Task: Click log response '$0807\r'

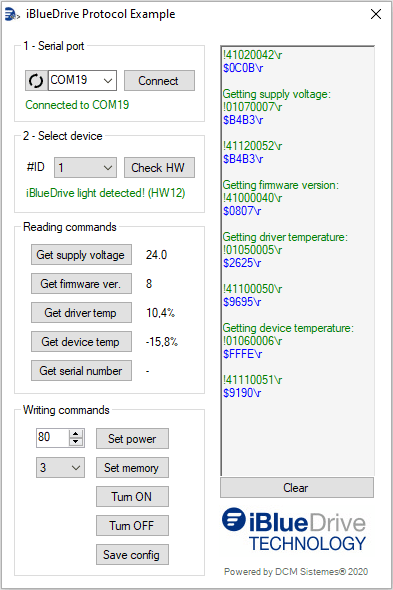Action: tap(242, 211)
